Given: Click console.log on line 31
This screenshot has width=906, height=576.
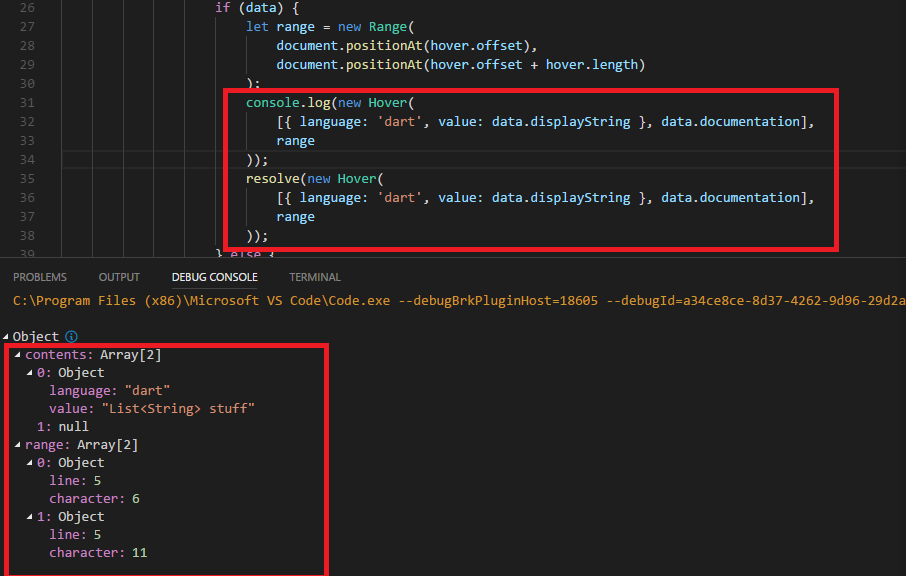Looking at the screenshot, I should coord(288,103).
